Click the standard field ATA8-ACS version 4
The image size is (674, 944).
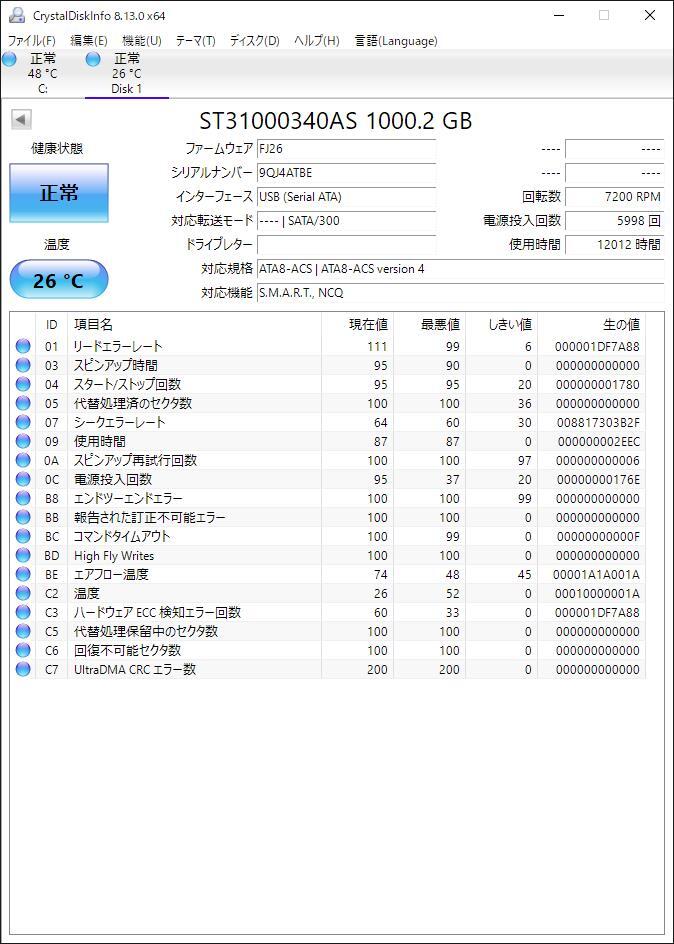click(460, 269)
